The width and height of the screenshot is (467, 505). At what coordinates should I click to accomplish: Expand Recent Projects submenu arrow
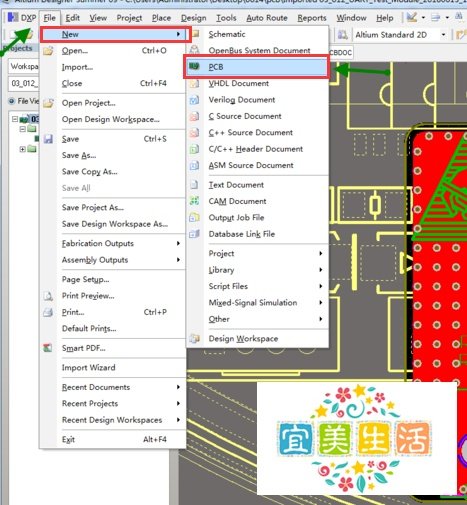[178, 403]
